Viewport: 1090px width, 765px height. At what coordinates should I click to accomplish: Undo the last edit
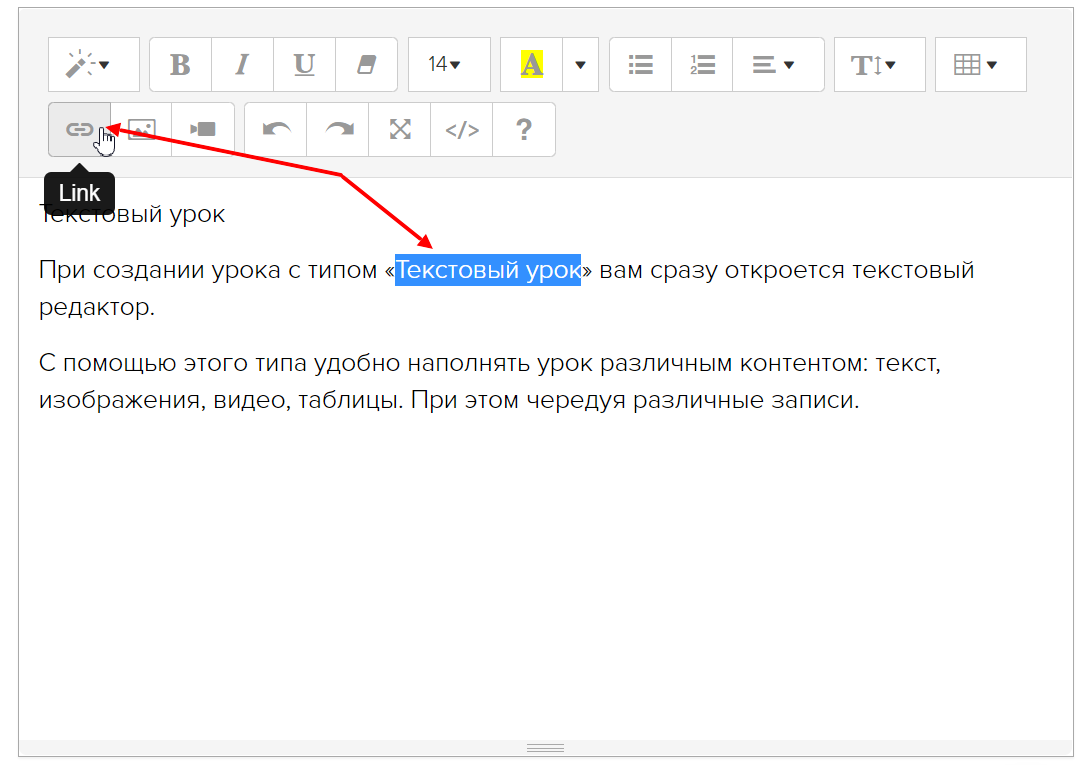(276, 129)
